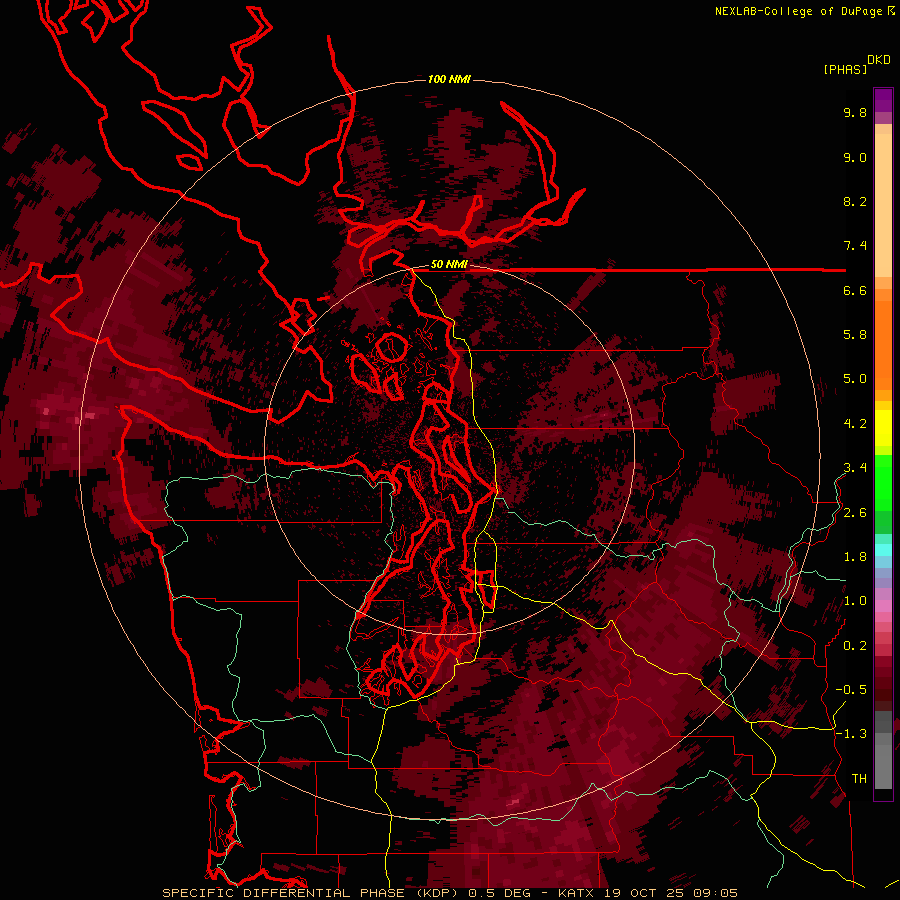This screenshot has width=900, height=900.
Task: Pick the orange band of the color bar
Action: click(883, 344)
